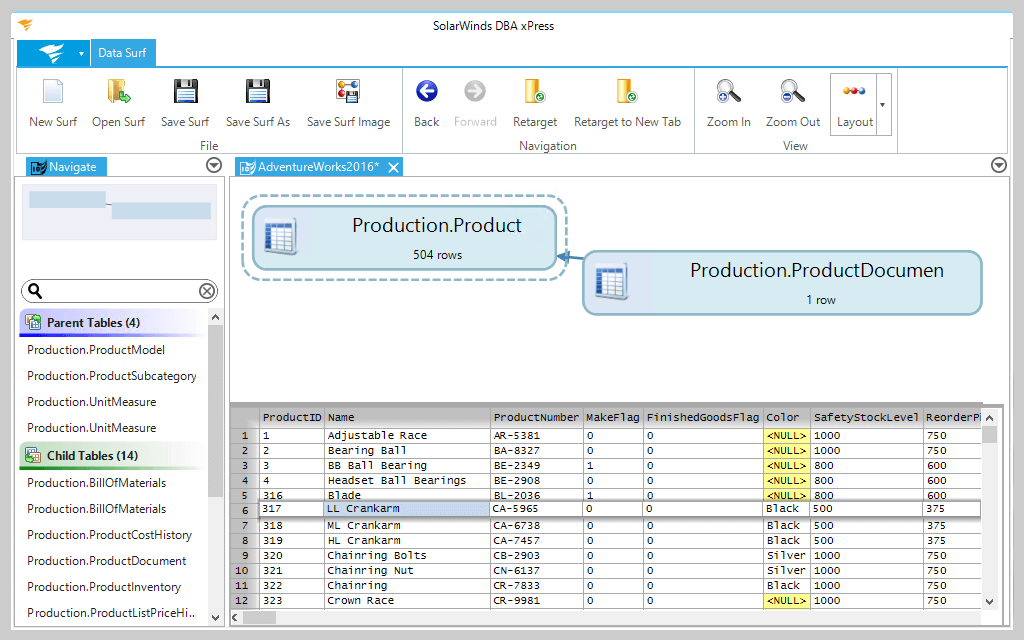Close the AdventureWorks2016 tab
The height and width of the screenshot is (640, 1024).
click(x=394, y=167)
